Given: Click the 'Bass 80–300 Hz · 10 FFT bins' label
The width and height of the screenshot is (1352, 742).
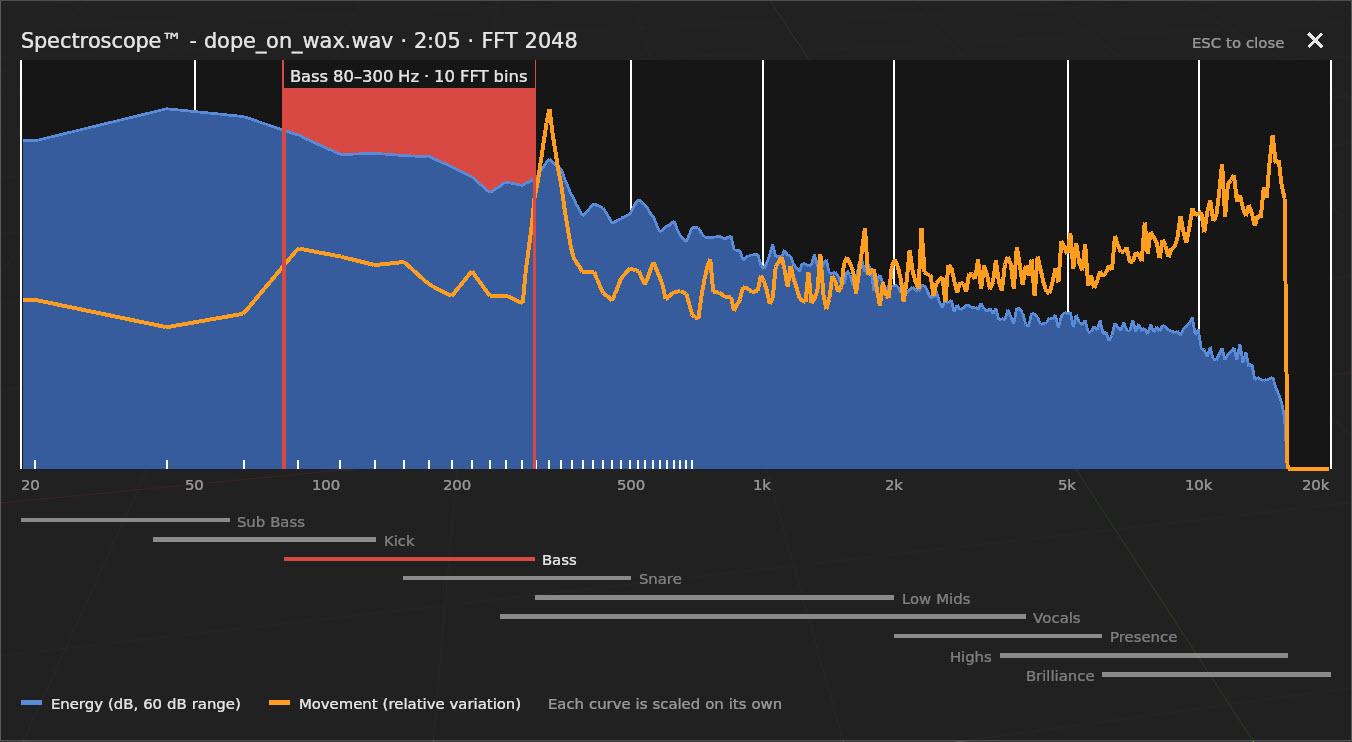Looking at the screenshot, I should tap(409, 76).
